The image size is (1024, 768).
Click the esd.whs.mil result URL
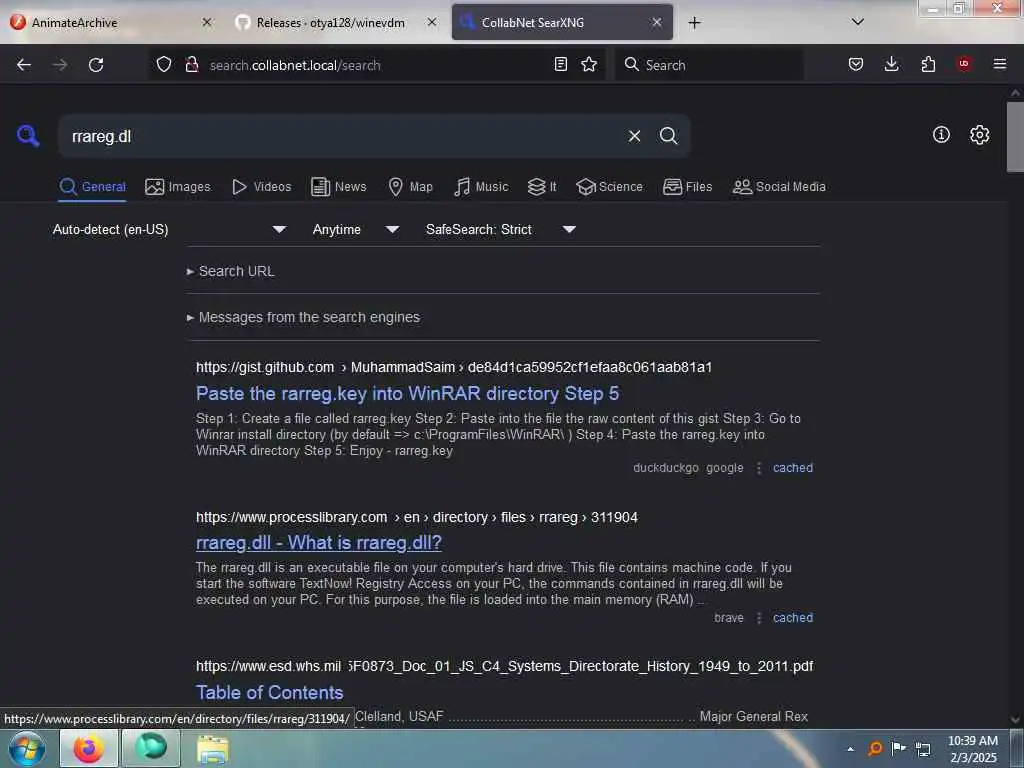pos(504,666)
